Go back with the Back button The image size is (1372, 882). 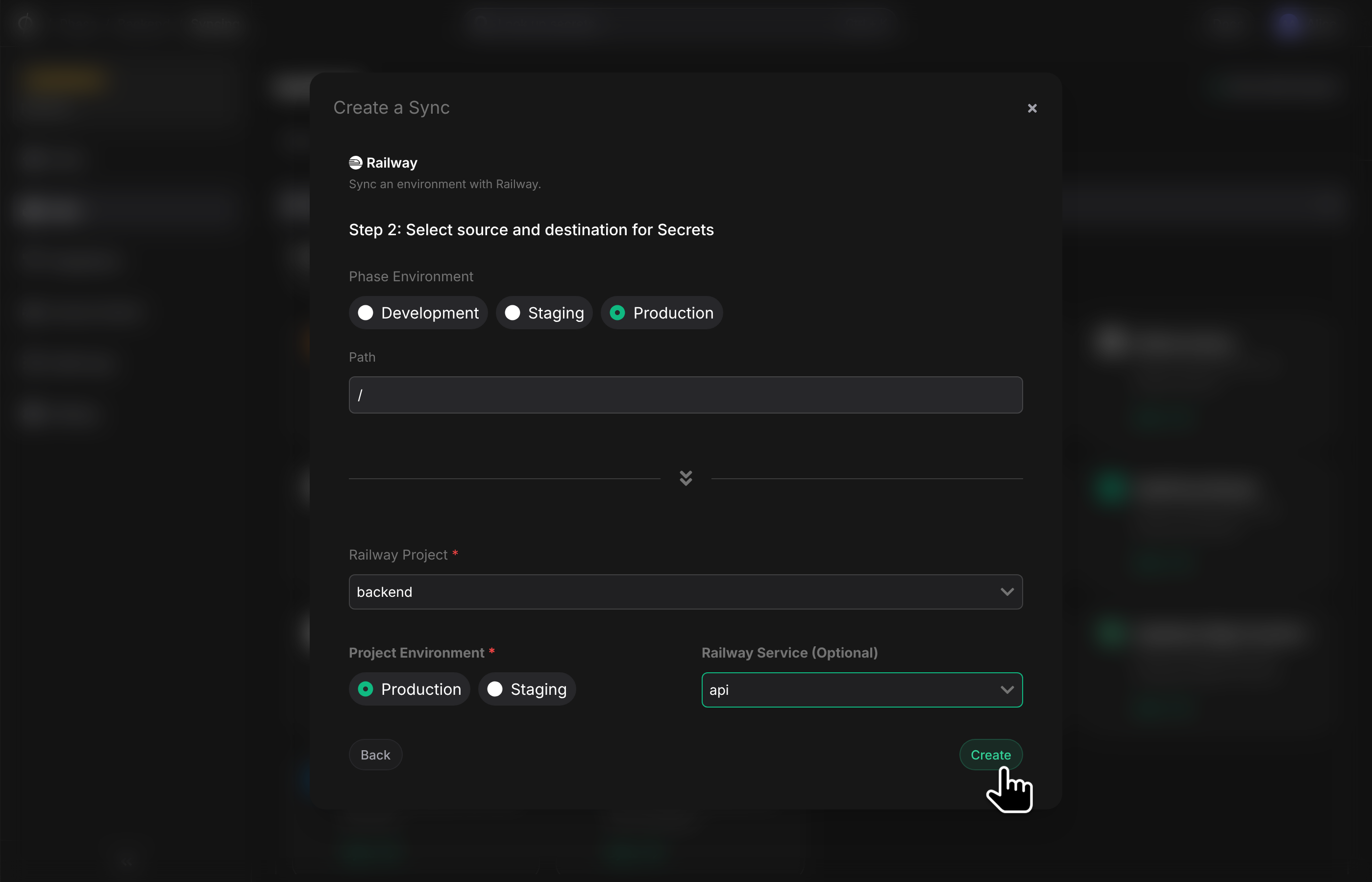pos(375,755)
